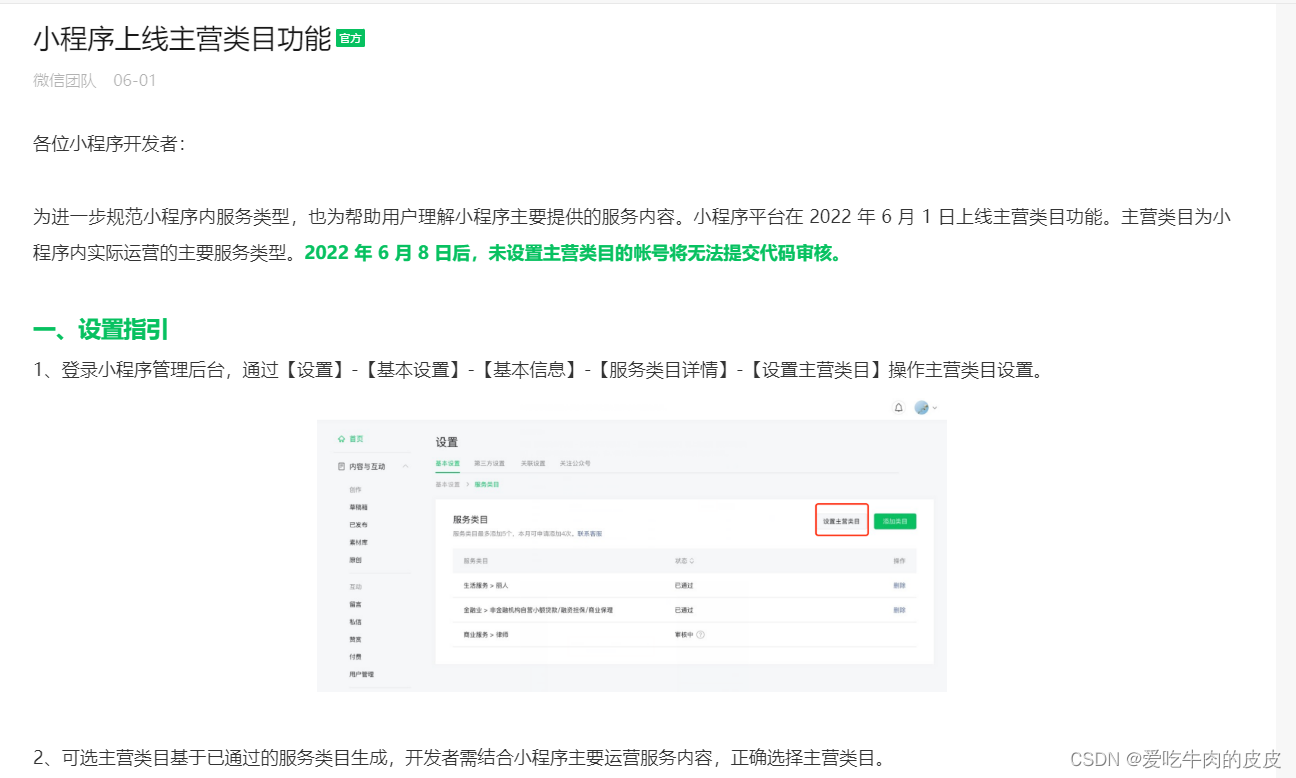The width and height of the screenshot is (1296, 778).
Task: Click the 首页 home icon in sidebar
Action: [341, 439]
